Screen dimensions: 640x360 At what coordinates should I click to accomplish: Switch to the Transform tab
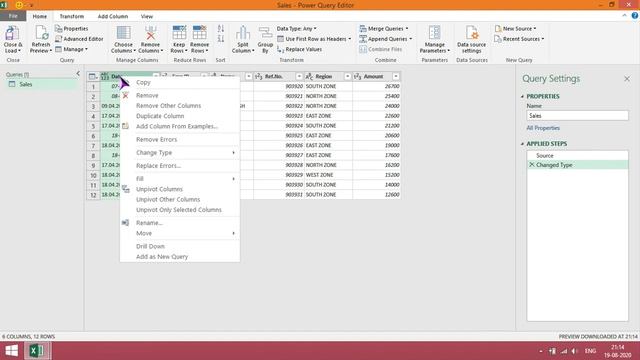[71, 16]
